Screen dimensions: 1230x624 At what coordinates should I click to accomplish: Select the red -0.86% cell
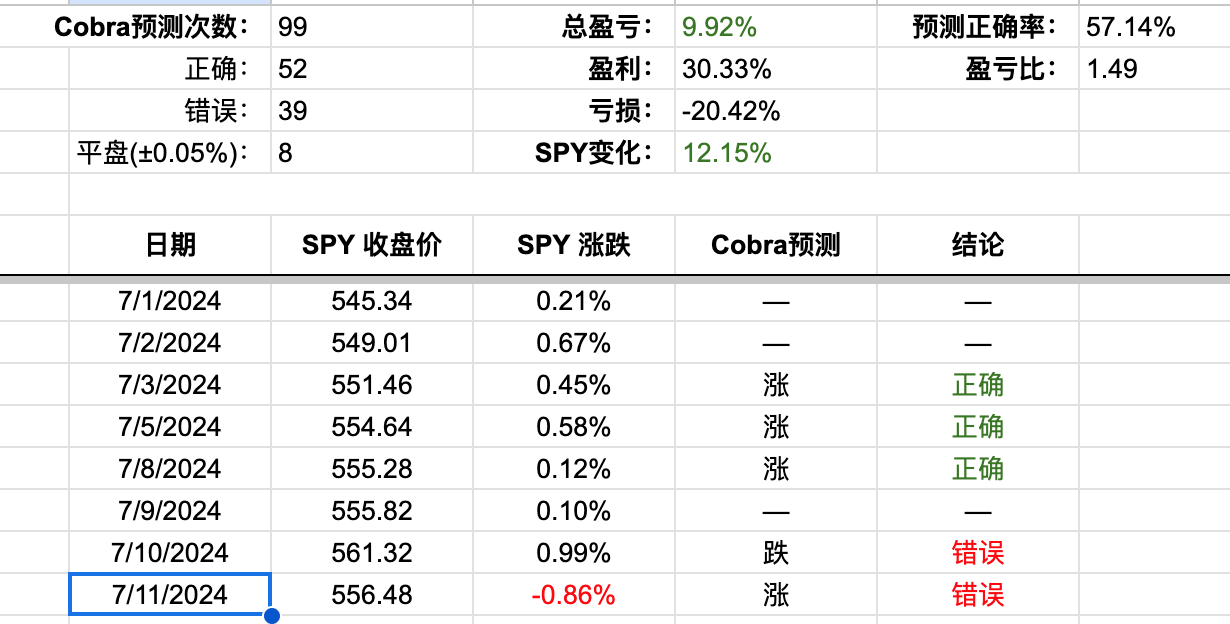pyautogui.click(x=574, y=595)
